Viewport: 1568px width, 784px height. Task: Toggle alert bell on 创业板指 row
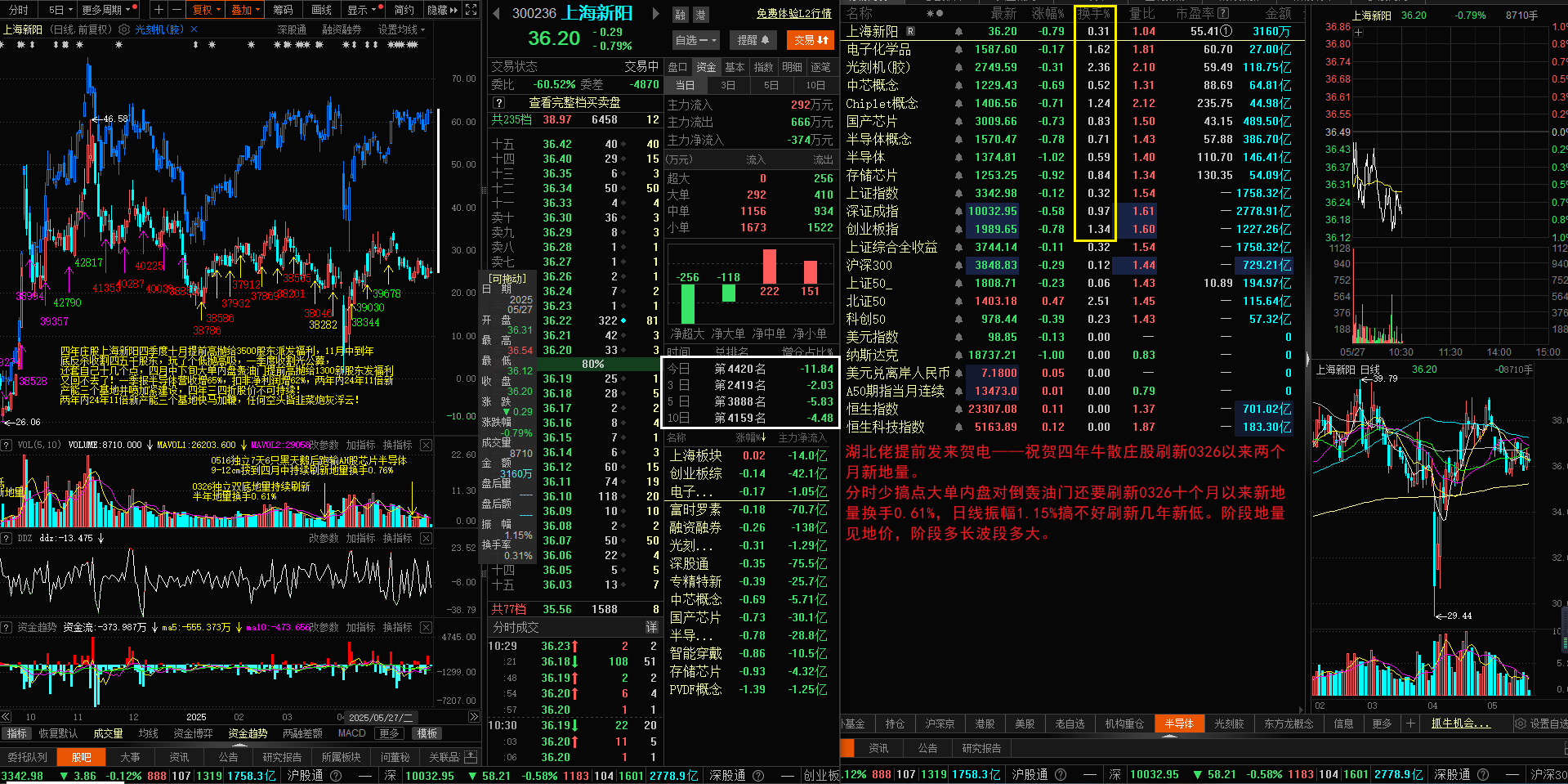point(958,229)
